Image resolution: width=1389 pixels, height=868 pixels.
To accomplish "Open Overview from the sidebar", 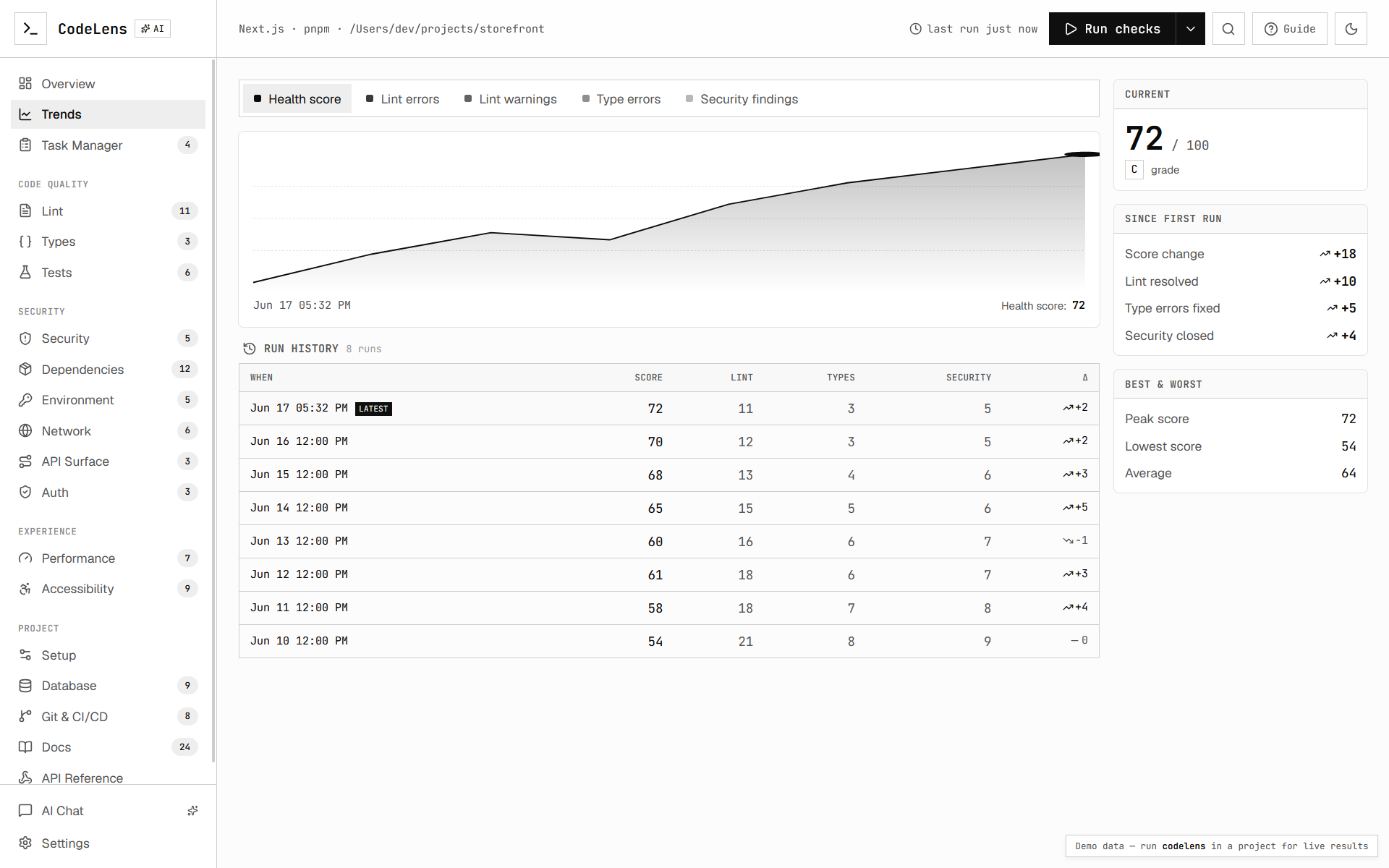I will tap(108, 84).
